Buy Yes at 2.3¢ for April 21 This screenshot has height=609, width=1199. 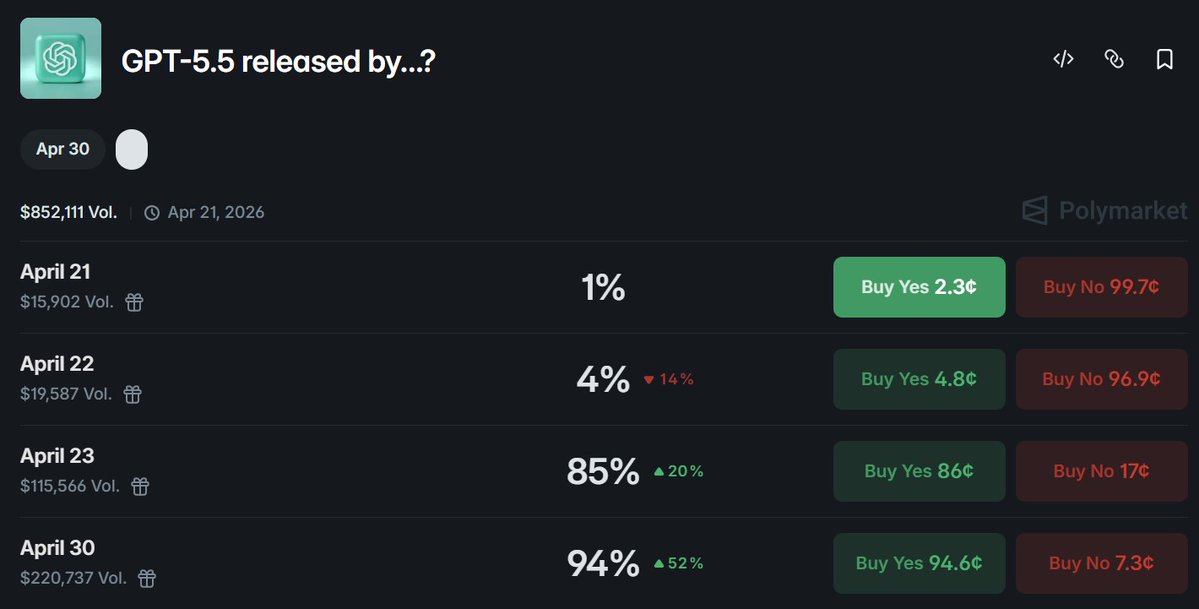tap(919, 287)
